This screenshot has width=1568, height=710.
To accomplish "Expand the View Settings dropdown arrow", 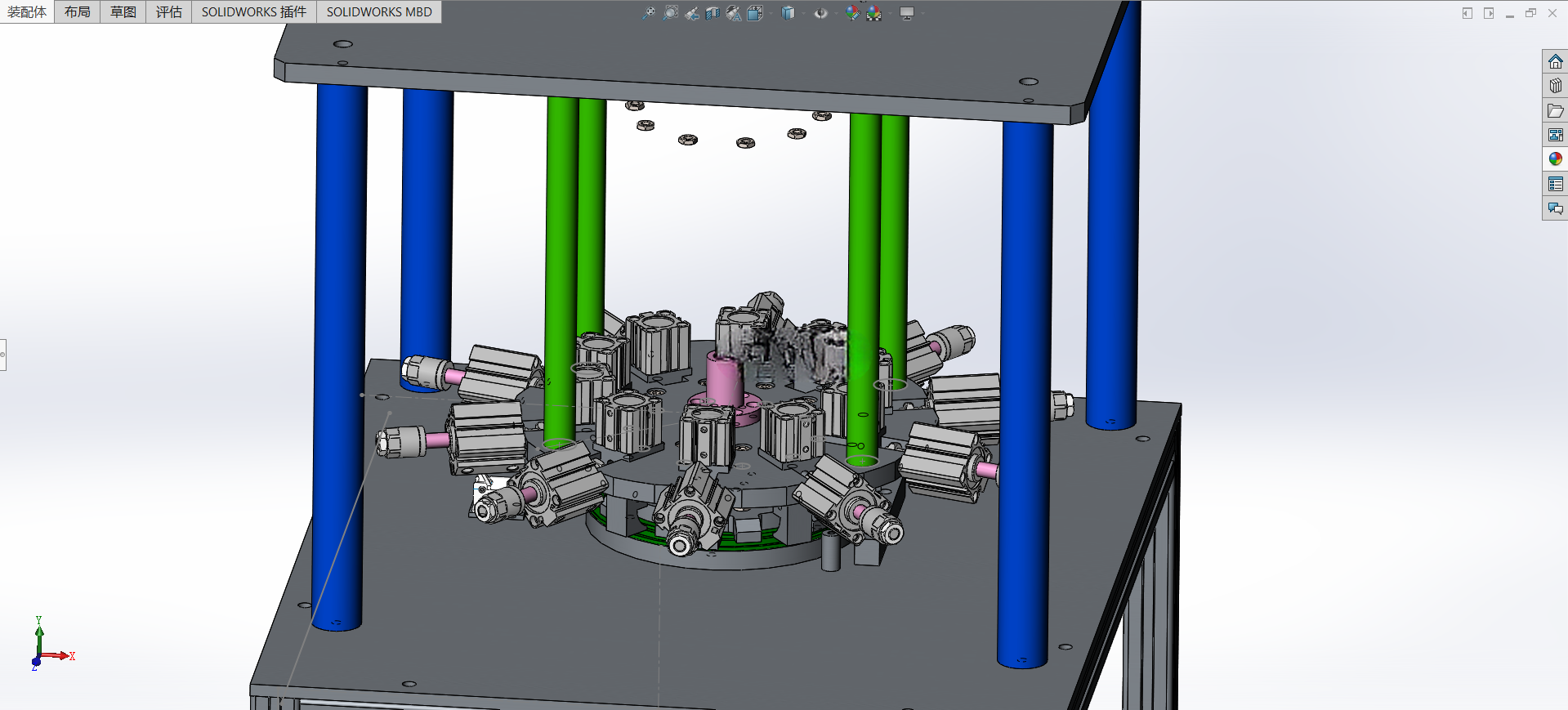I will tap(922, 14).
